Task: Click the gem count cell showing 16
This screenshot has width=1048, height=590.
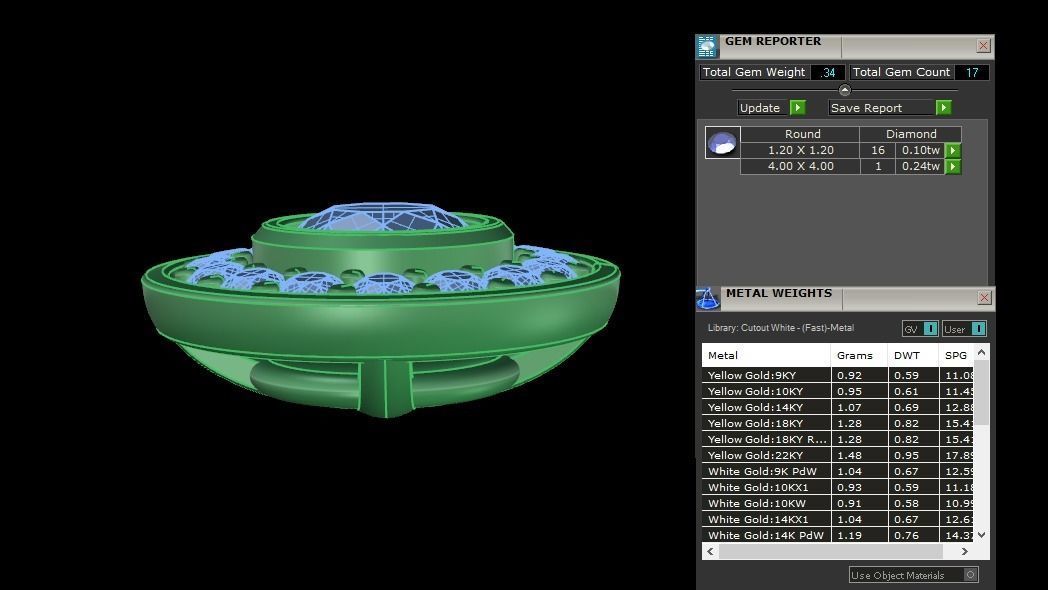Action: pyautogui.click(x=878, y=150)
